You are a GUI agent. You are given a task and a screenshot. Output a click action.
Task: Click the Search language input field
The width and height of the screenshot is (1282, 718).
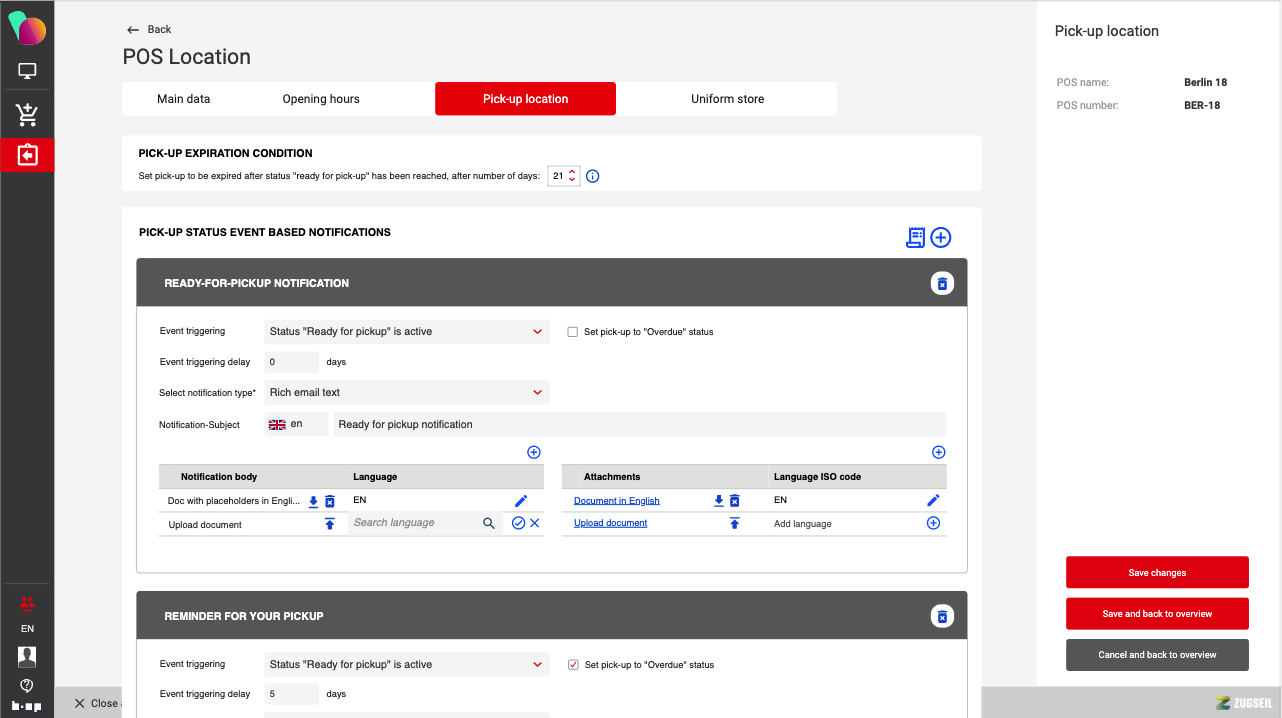click(x=414, y=523)
